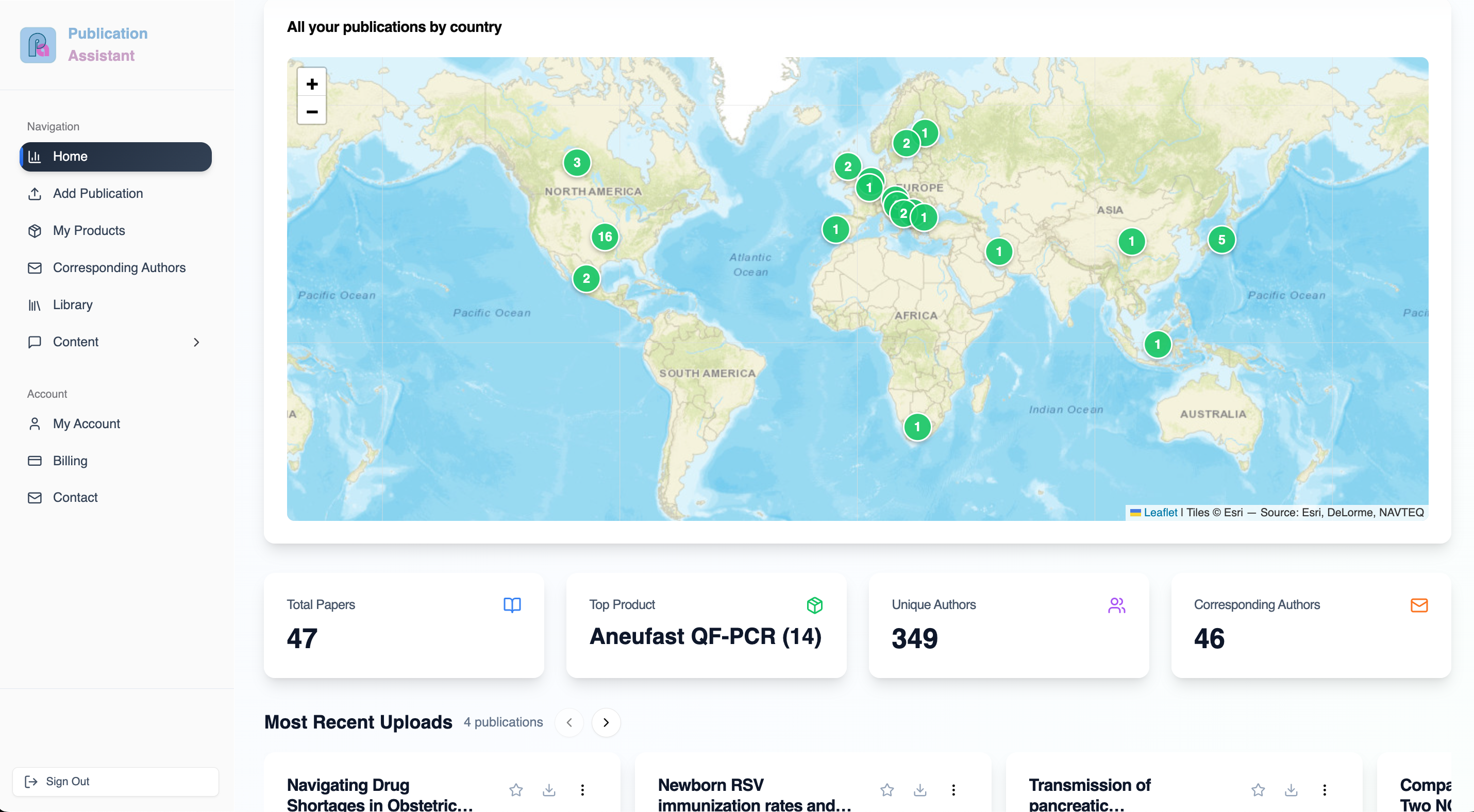Image resolution: width=1474 pixels, height=812 pixels.
Task: Click the My Products package icon
Action: 35,230
